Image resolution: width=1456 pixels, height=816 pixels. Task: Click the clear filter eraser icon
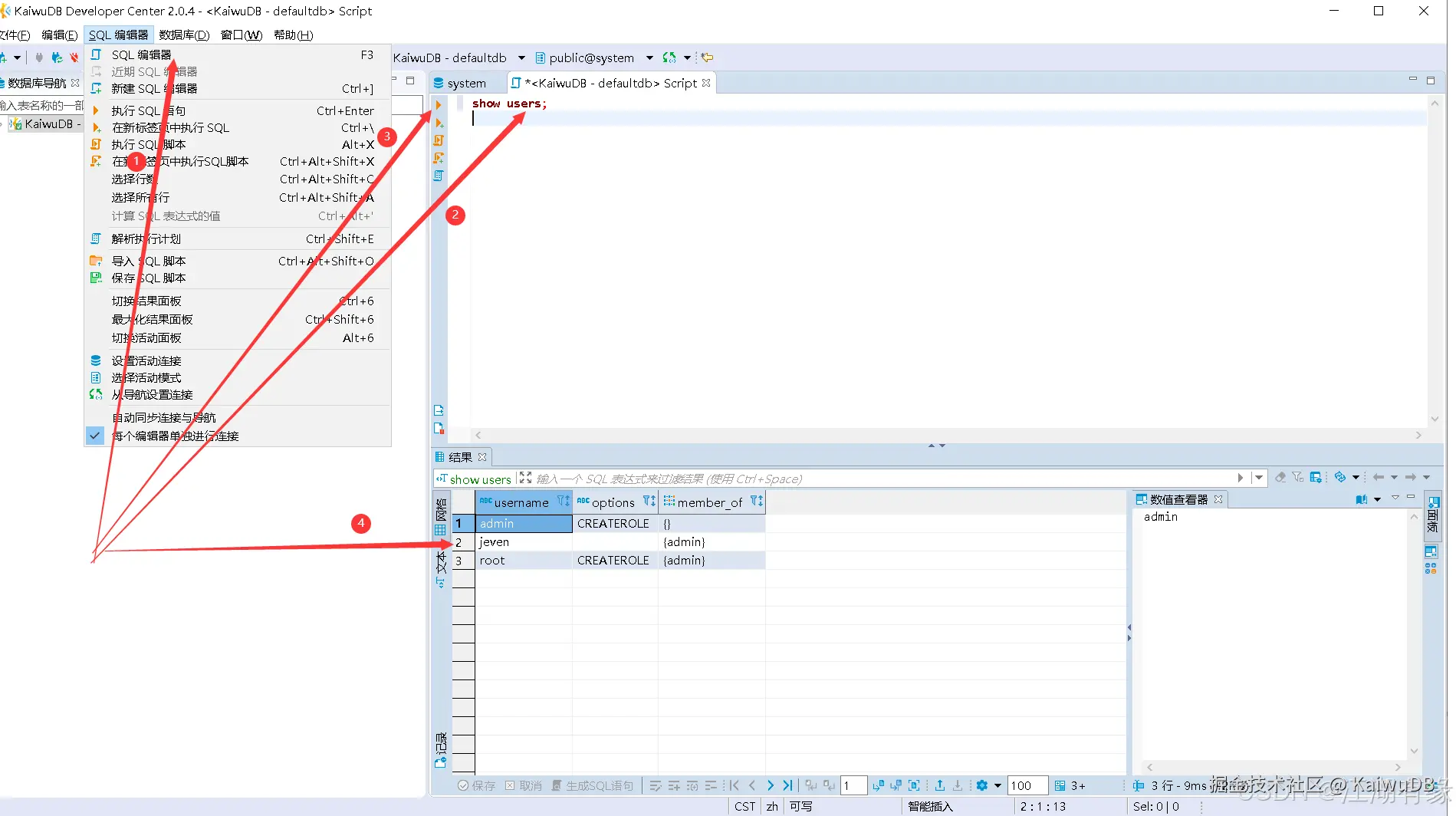coord(1280,478)
